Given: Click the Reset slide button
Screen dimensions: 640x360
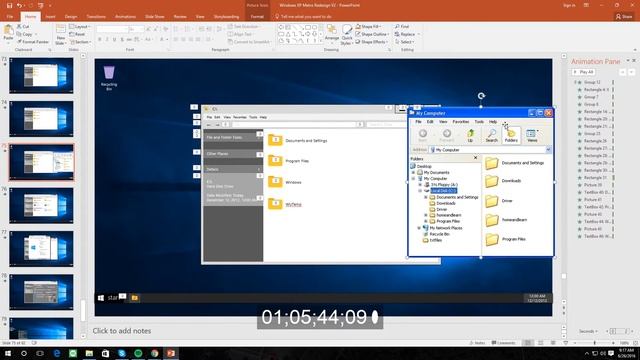Looking at the screenshot, I should [x=78, y=34].
